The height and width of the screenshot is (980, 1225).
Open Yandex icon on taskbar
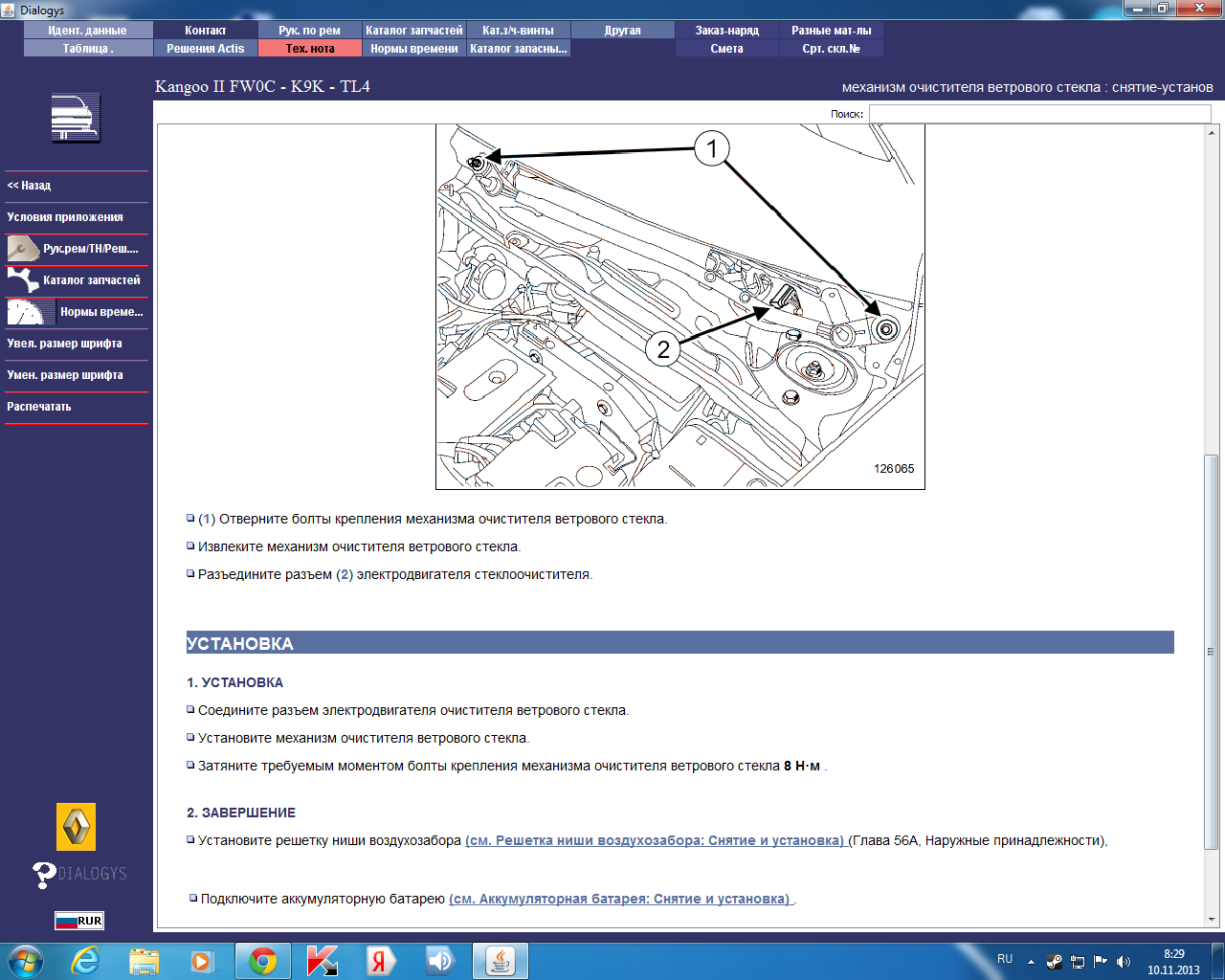tap(380, 961)
